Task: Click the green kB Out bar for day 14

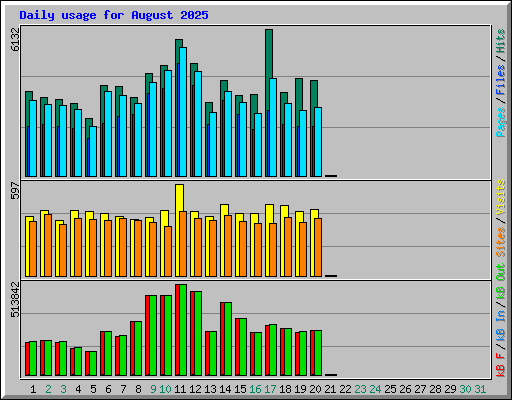Action: tap(228, 339)
